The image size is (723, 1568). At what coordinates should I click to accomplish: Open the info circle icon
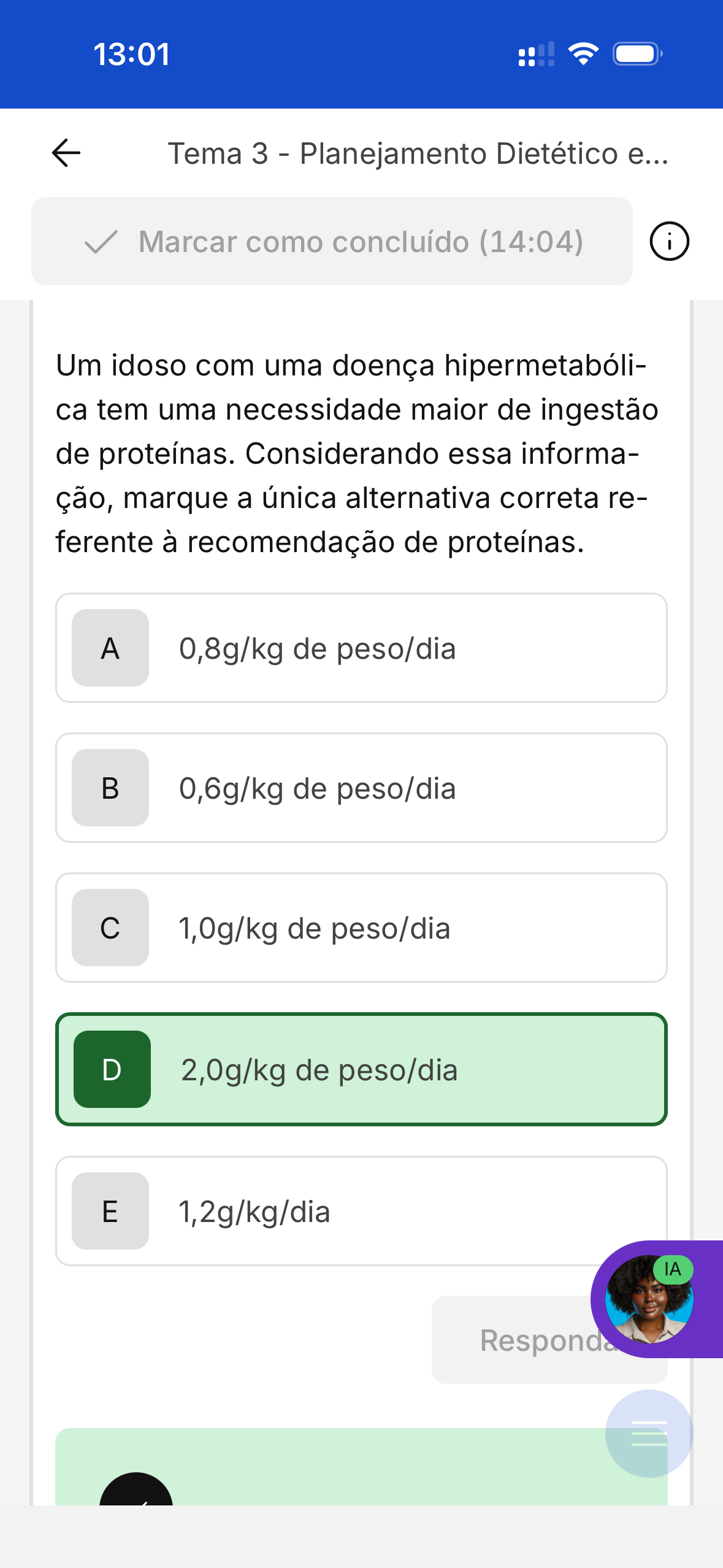(669, 241)
